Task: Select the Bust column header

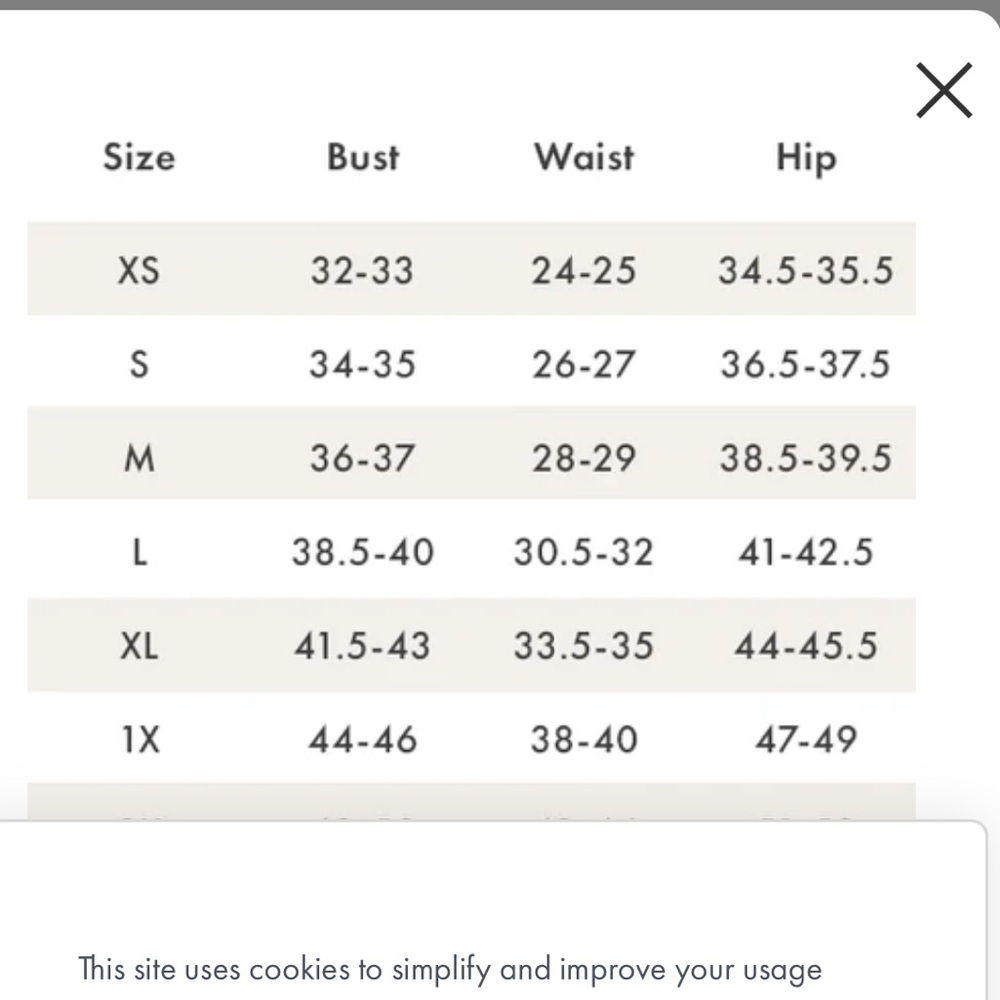Action: click(363, 157)
